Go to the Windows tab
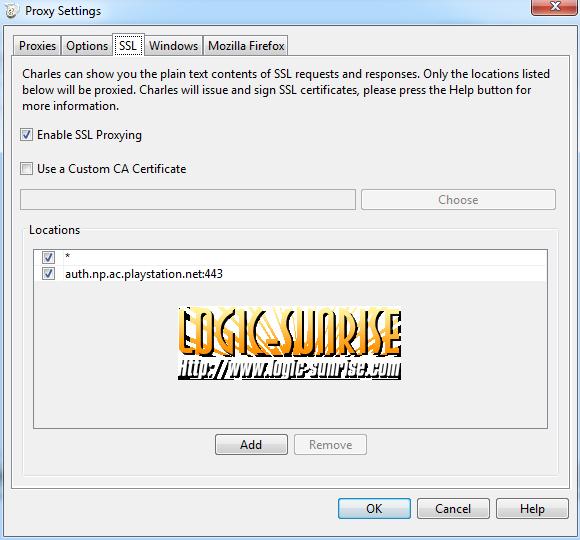This screenshot has height=540, width=580. (173, 46)
